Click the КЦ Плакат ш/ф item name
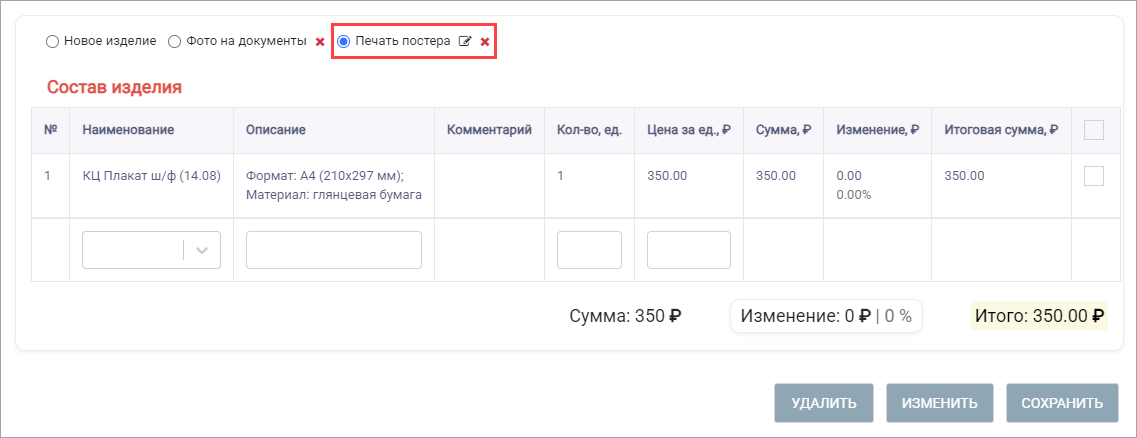 [152, 175]
